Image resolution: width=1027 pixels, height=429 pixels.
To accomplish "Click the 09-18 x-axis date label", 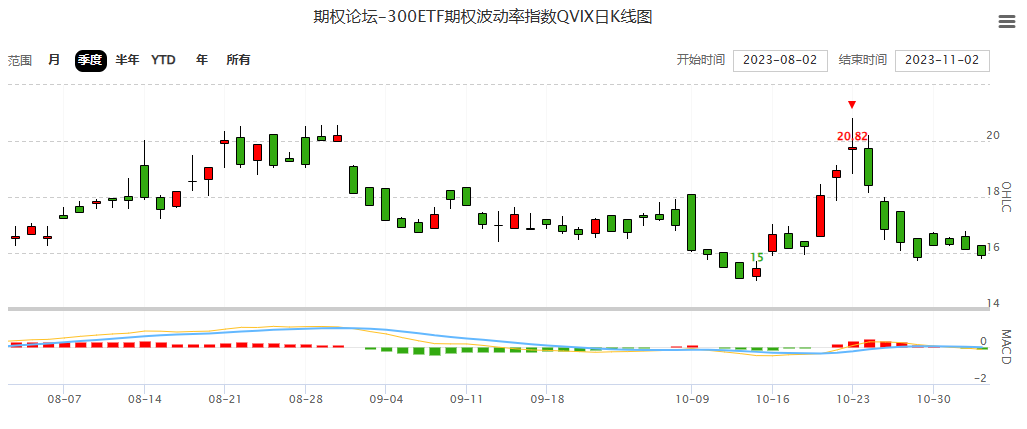I will tap(547, 399).
